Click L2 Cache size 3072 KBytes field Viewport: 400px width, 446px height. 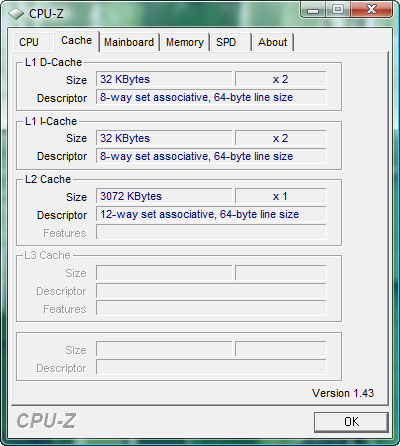pyautogui.click(x=164, y=196)
